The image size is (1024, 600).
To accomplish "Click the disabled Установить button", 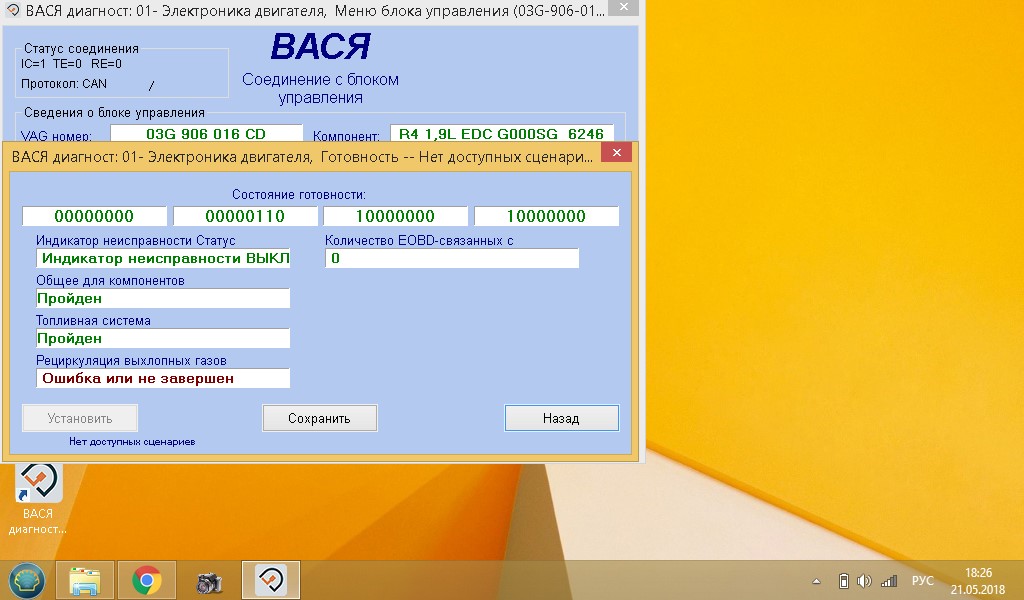I will coord(80,418).
